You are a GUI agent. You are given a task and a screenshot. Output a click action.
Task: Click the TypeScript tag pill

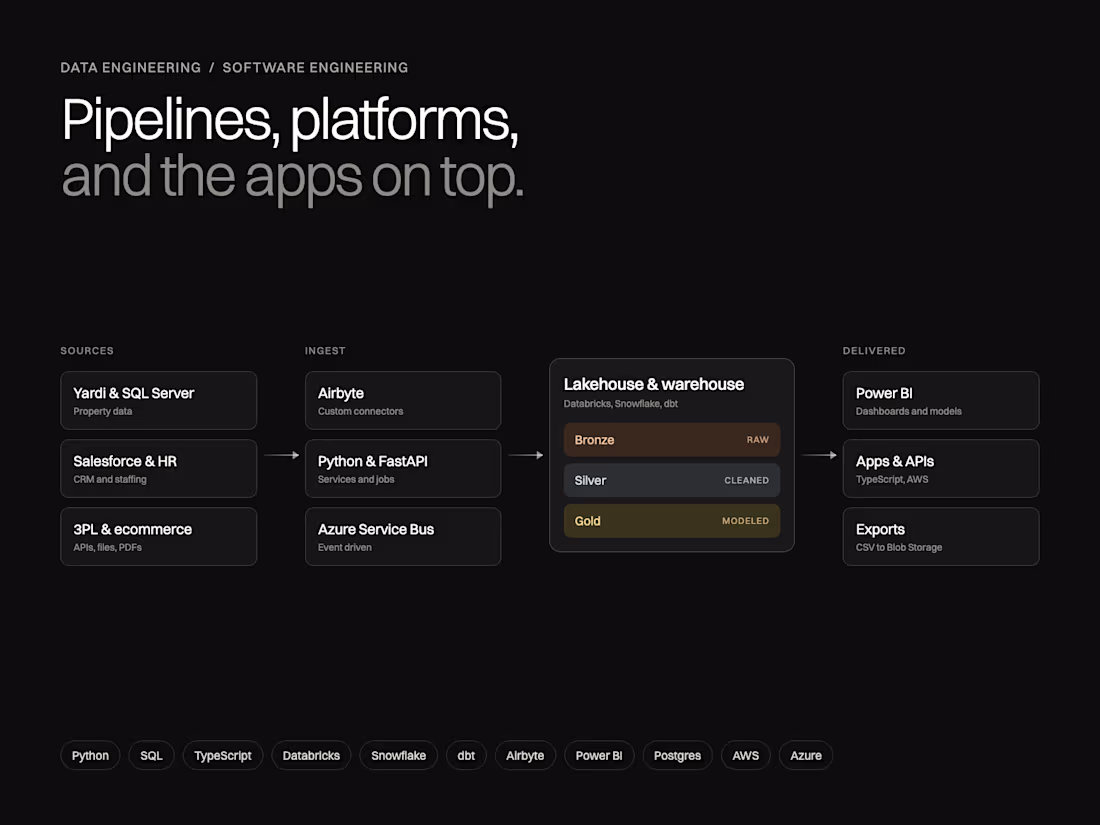click(223, 756)
